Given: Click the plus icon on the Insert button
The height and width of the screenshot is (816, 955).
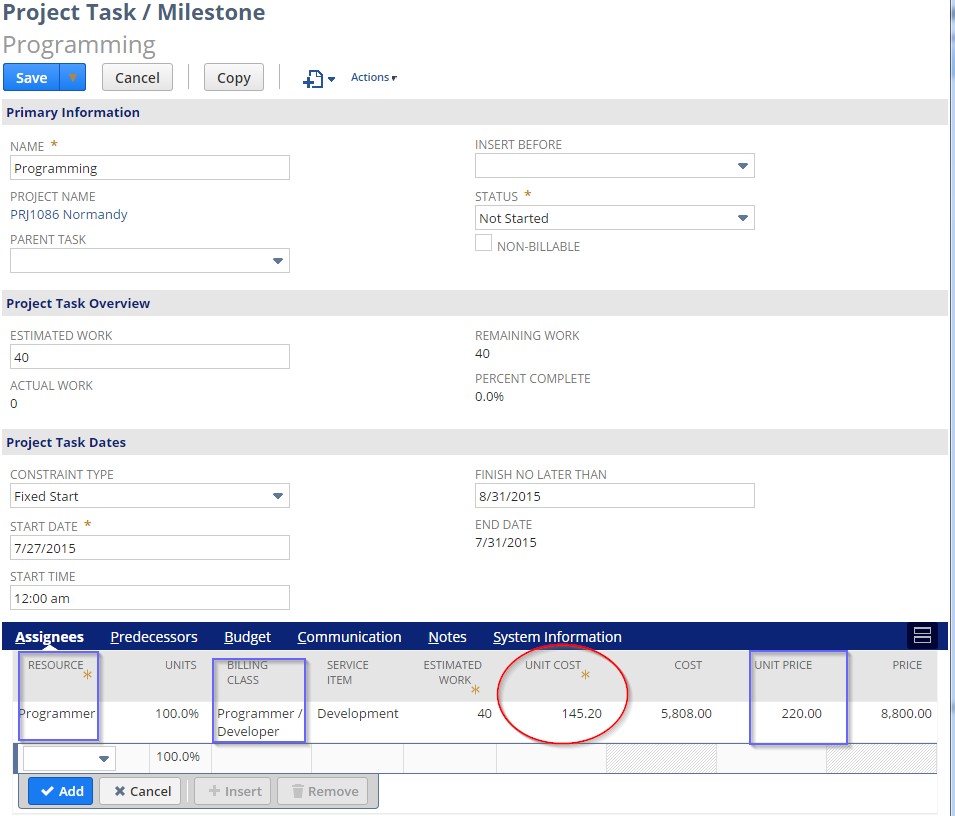Looking at the screenshot, I should tap(215, 791).
